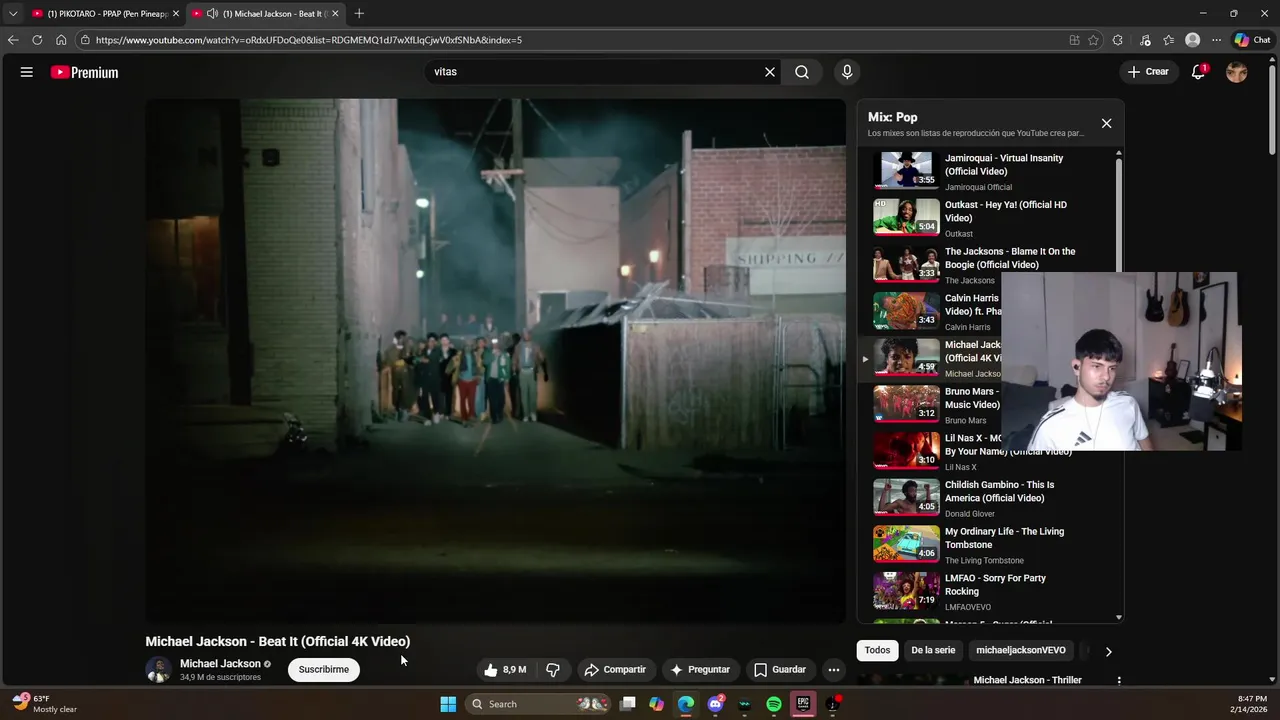The image size is (1280, 720).
Task: Click the video player to pause
Action: tap(496, 361)
